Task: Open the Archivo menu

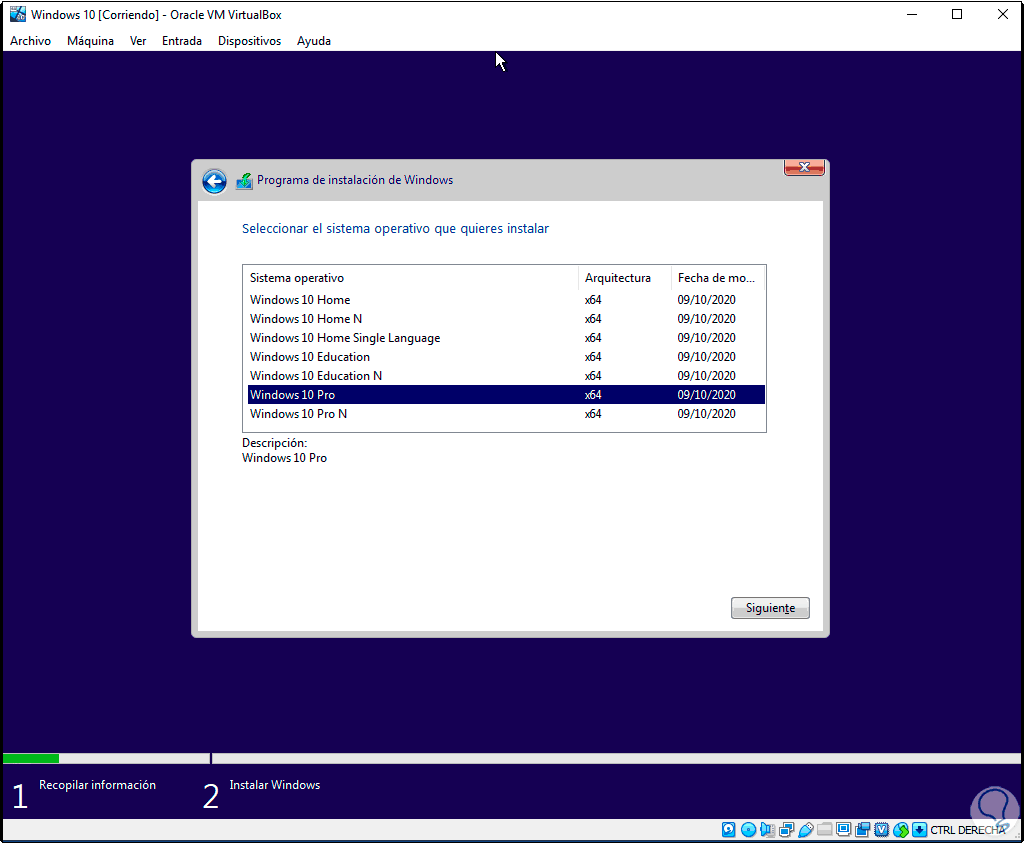Action: tap(30, 41)
